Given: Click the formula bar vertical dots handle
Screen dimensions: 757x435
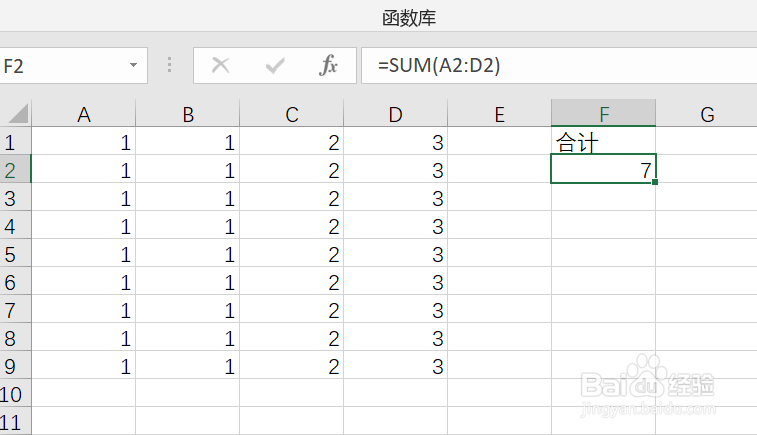Looking at the screenshot, I should point(169,66).
